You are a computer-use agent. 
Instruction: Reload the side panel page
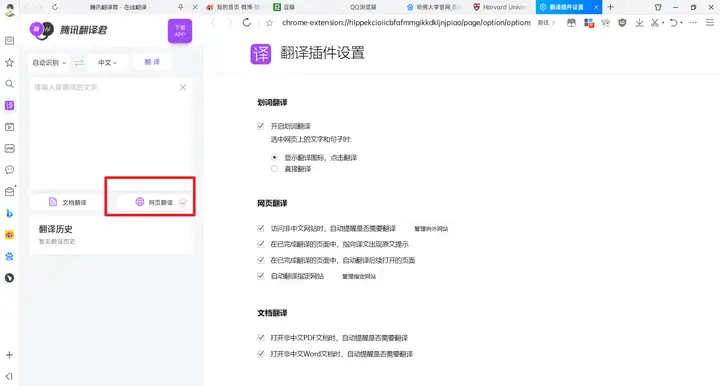[x=55, y=7]
